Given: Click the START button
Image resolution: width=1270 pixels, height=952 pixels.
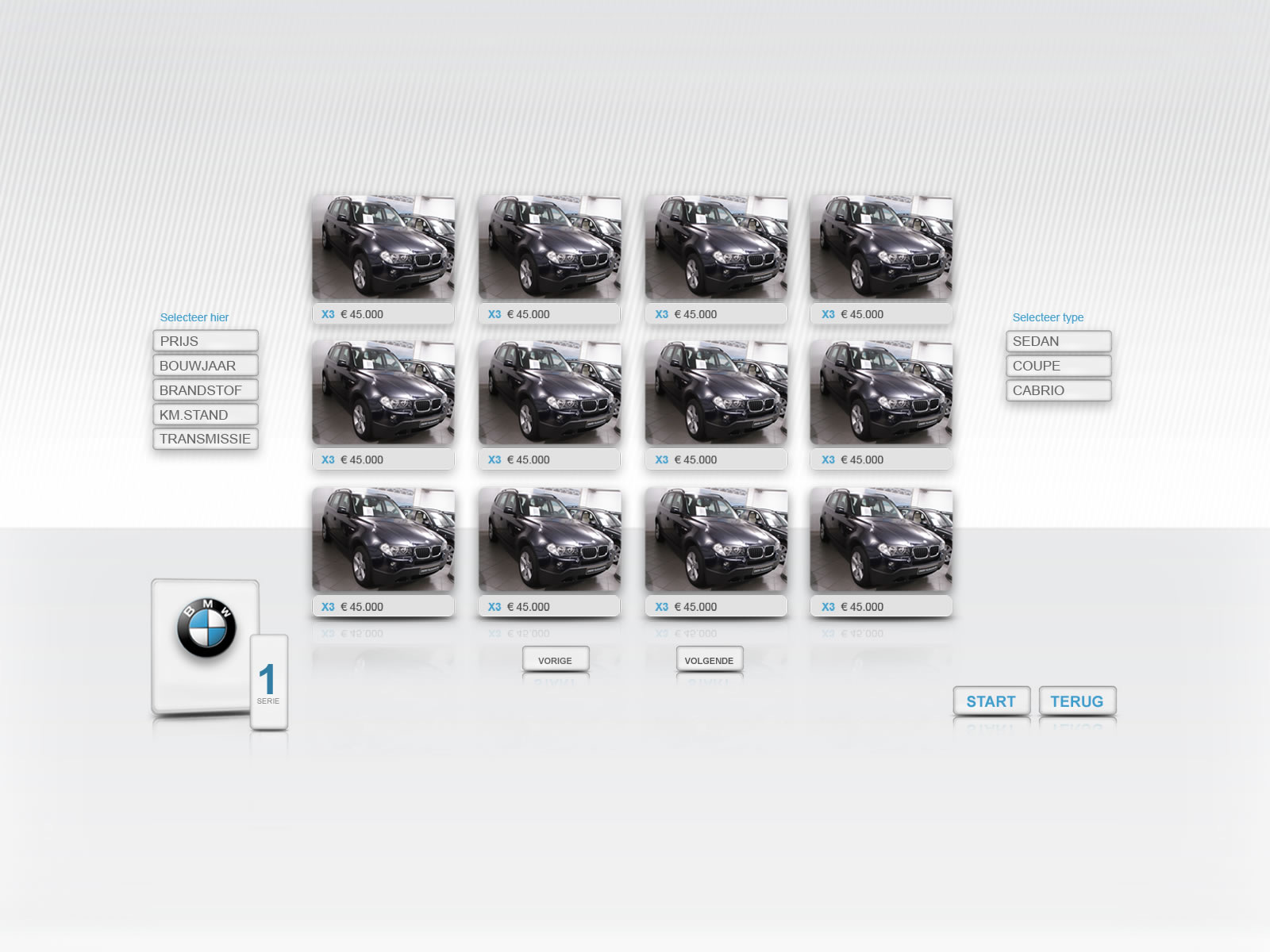Looking at the screenshot, I should tap(991, 701).
